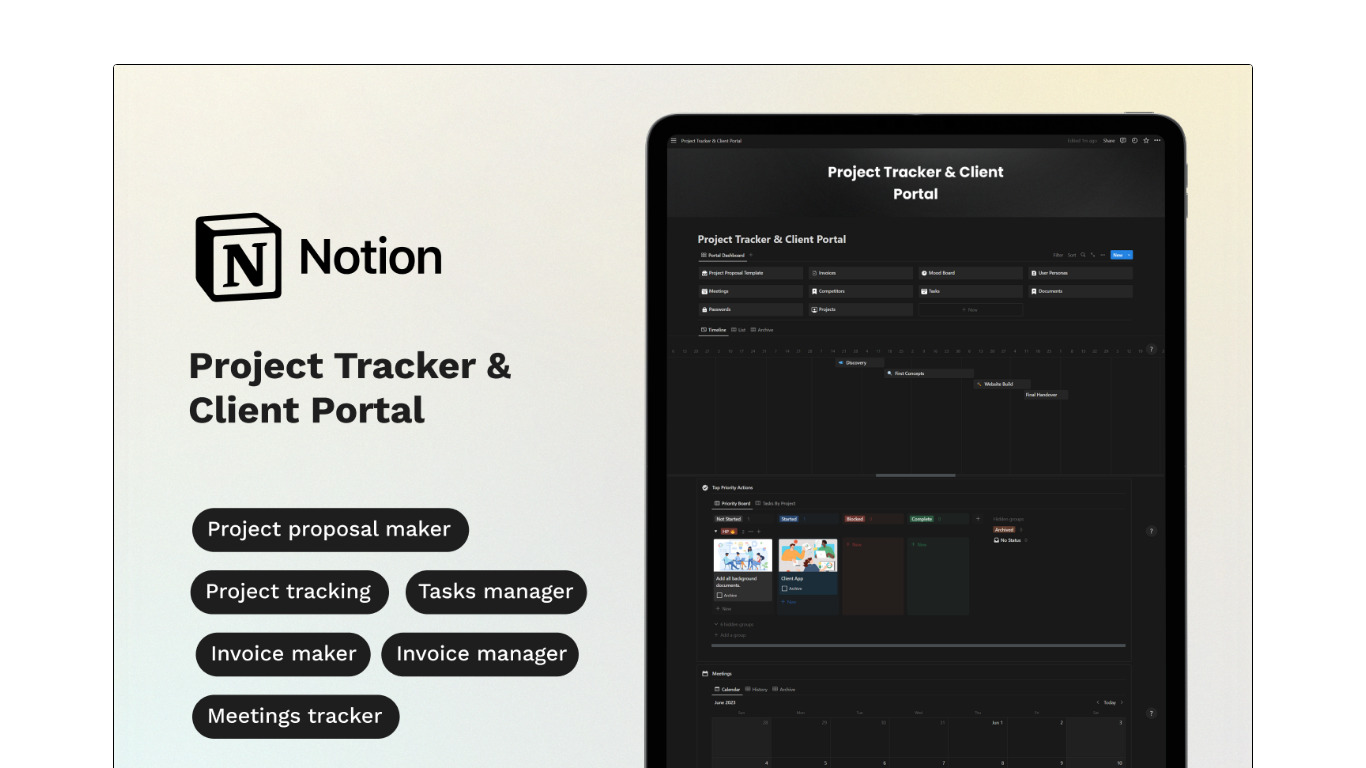Open the Archive tab beside History
1366x768 pixels.
[784, 689]
